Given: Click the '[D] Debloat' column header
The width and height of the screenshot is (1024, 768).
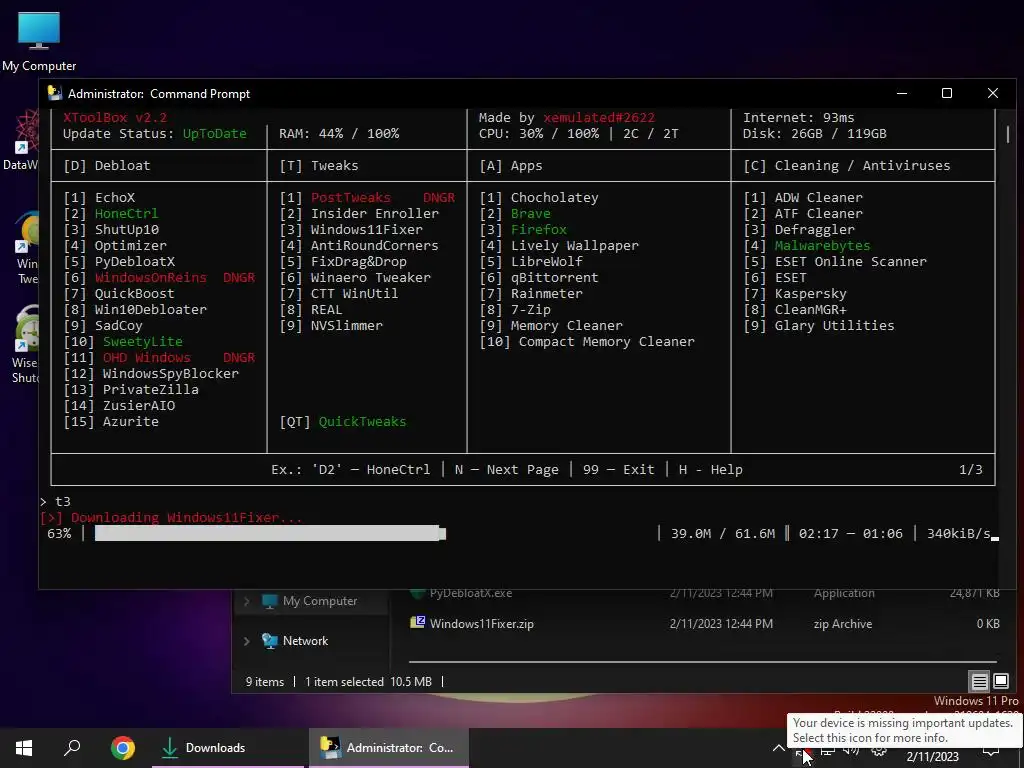Looking at the screenshot, I should point(107,165).
